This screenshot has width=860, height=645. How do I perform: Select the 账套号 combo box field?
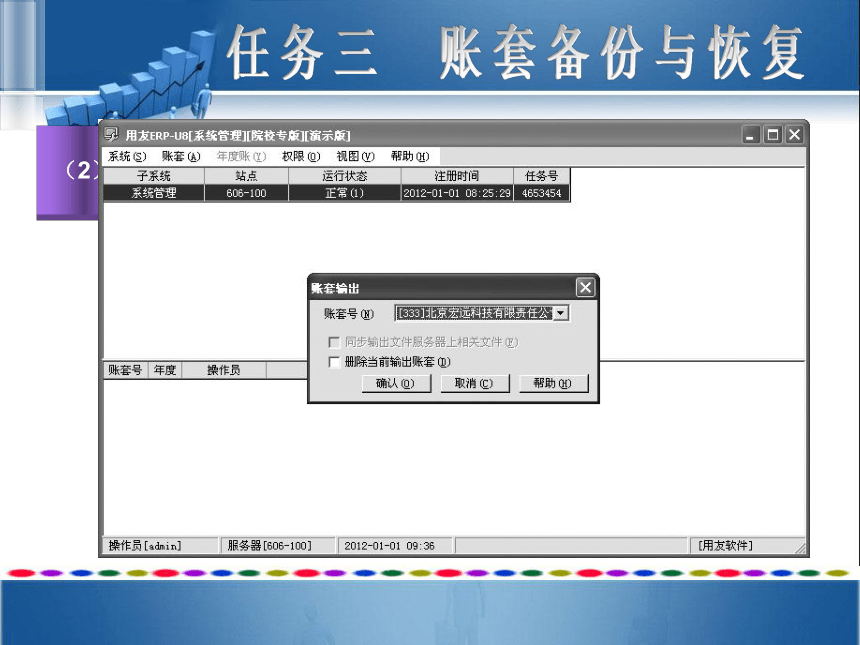(482, 313)
